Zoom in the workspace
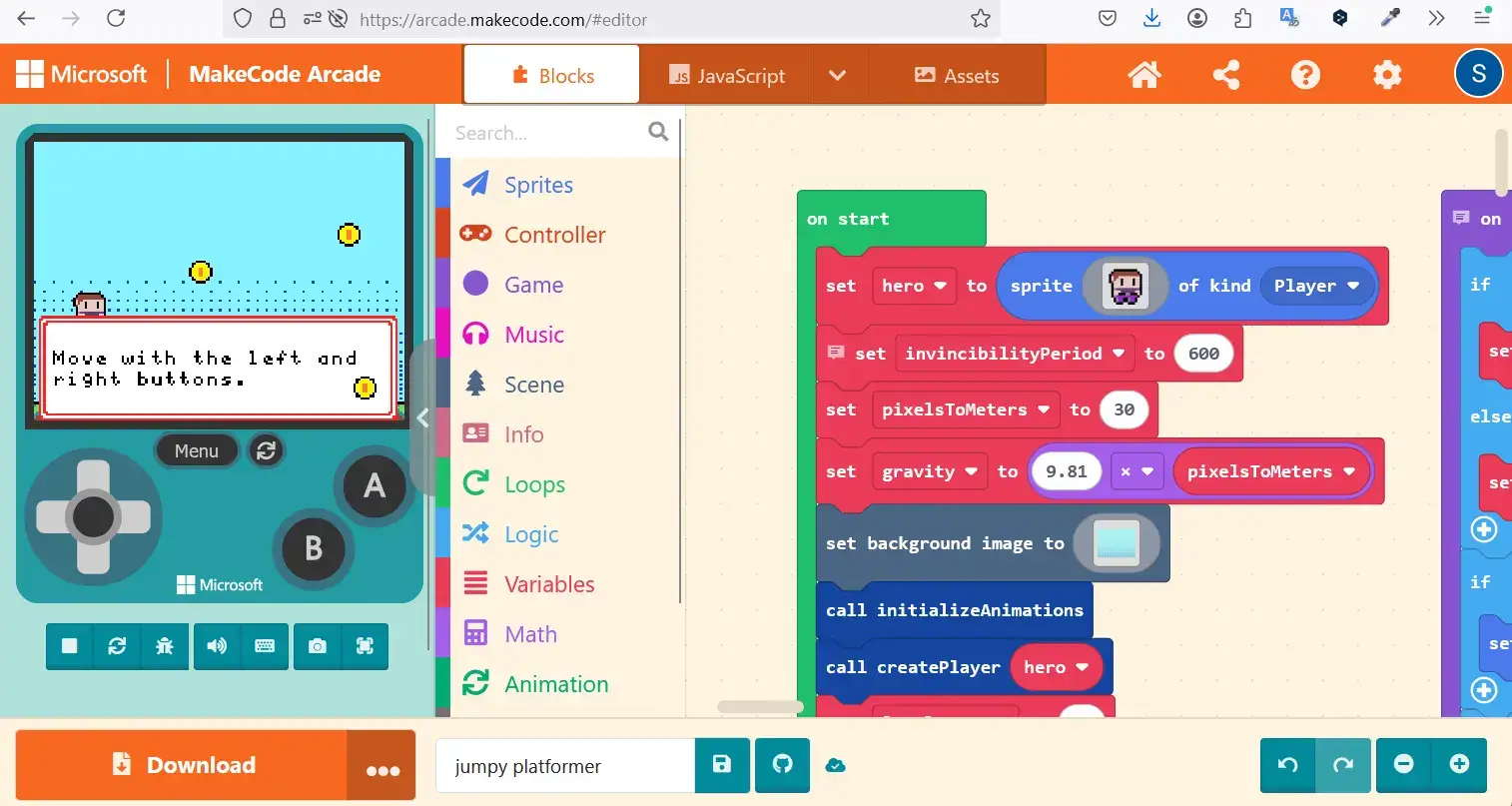 tap(1459, 764)
